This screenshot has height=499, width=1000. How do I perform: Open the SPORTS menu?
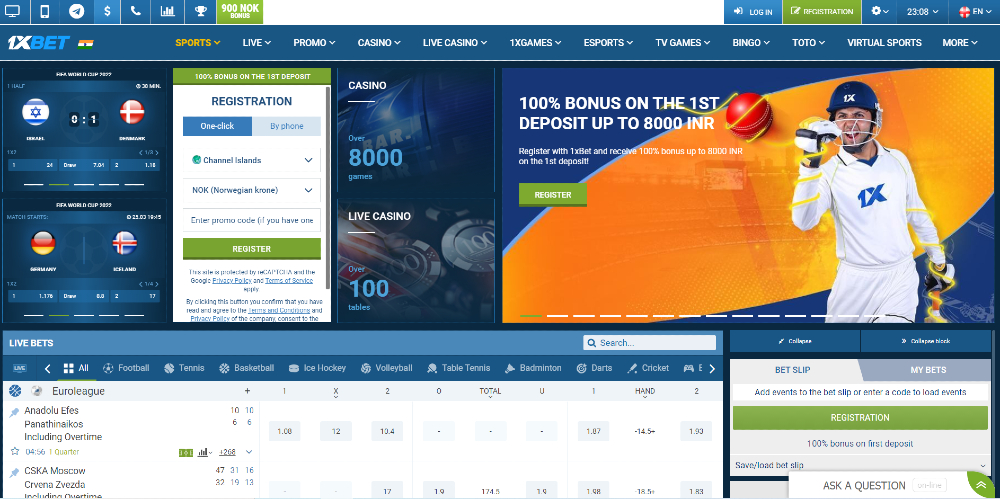198,43
